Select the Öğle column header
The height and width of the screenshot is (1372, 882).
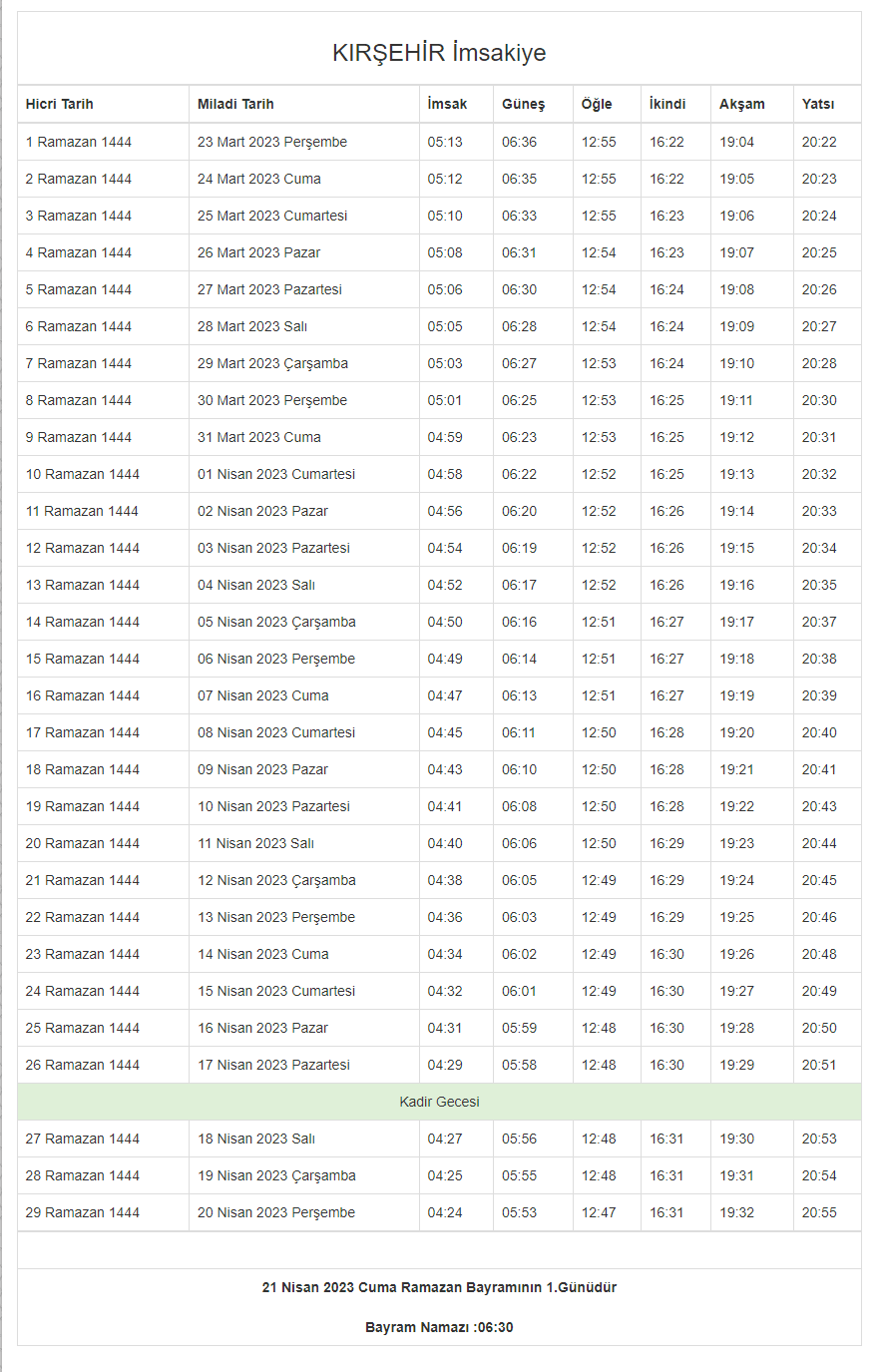(x=597, y=104)
